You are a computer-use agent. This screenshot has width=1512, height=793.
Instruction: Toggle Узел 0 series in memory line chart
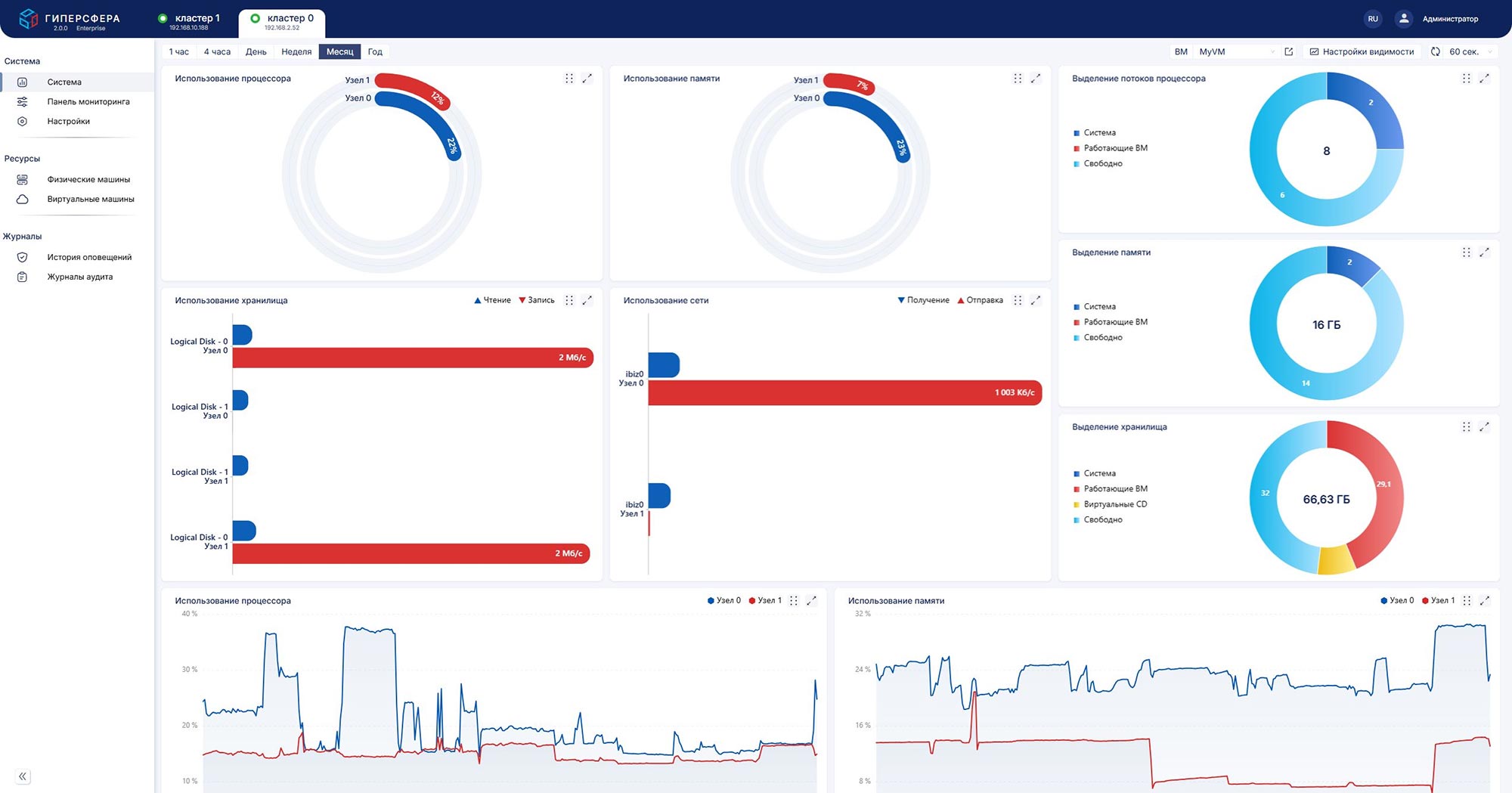[x=1397, y=601]
